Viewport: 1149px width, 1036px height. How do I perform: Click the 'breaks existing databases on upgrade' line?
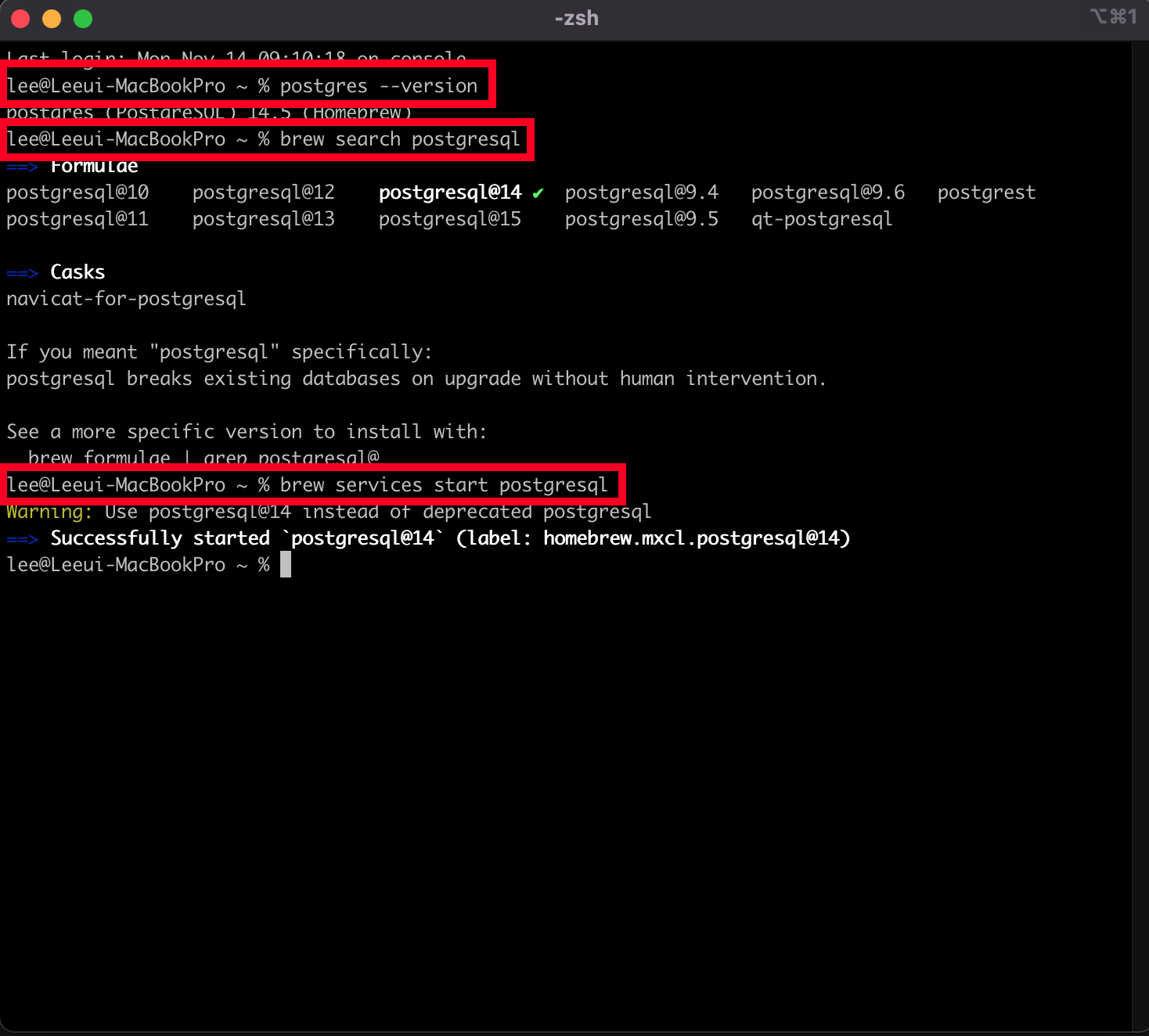[x=416, y=379]
